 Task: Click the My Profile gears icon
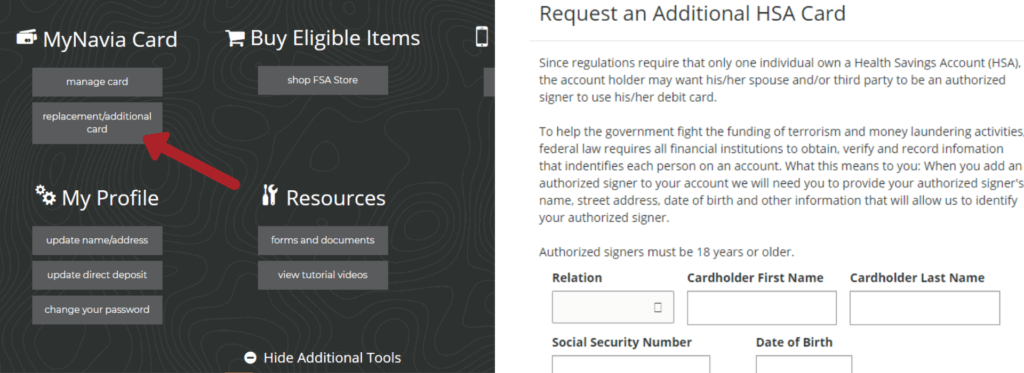tap(46, 195)
